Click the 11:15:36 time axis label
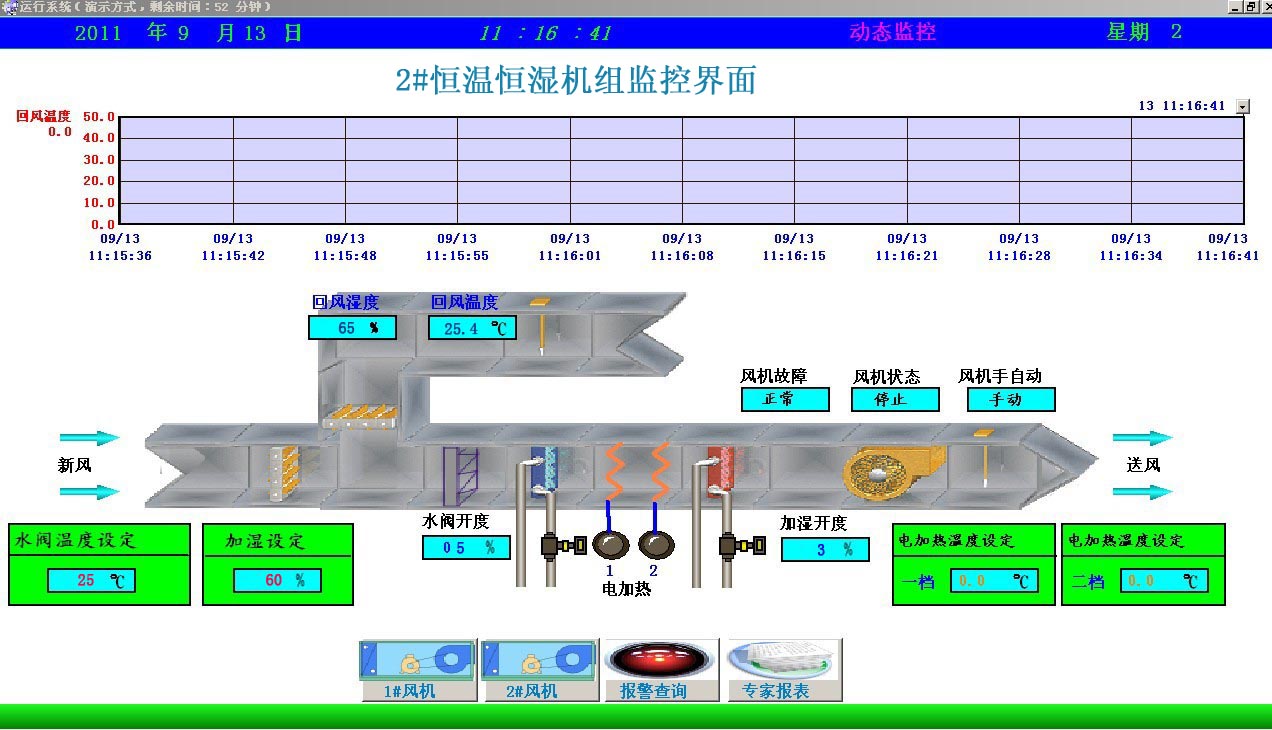This screenshot has height=730, width=1272. pyautogui.click(x=121, y=256)
